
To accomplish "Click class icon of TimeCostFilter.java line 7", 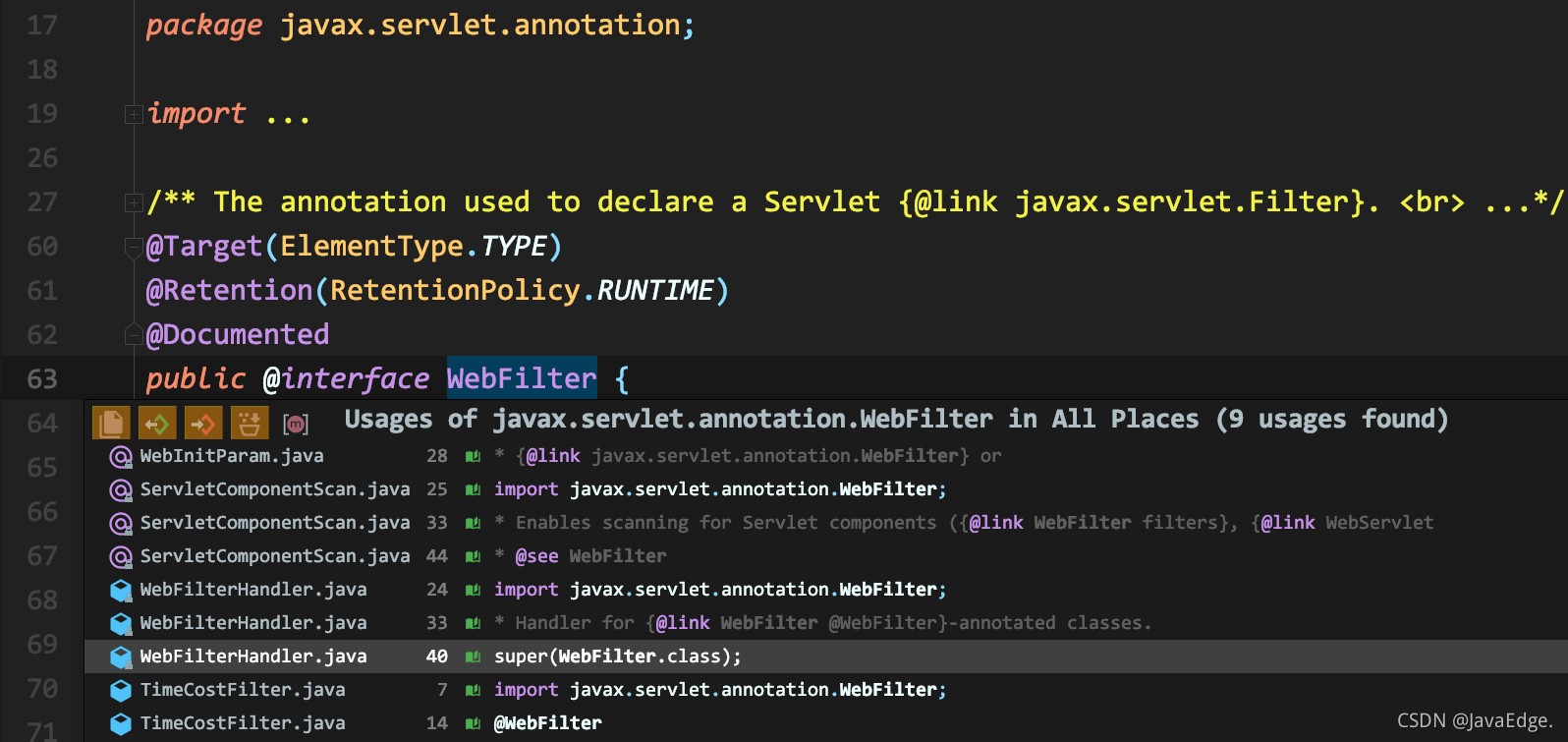I will 120,690.
